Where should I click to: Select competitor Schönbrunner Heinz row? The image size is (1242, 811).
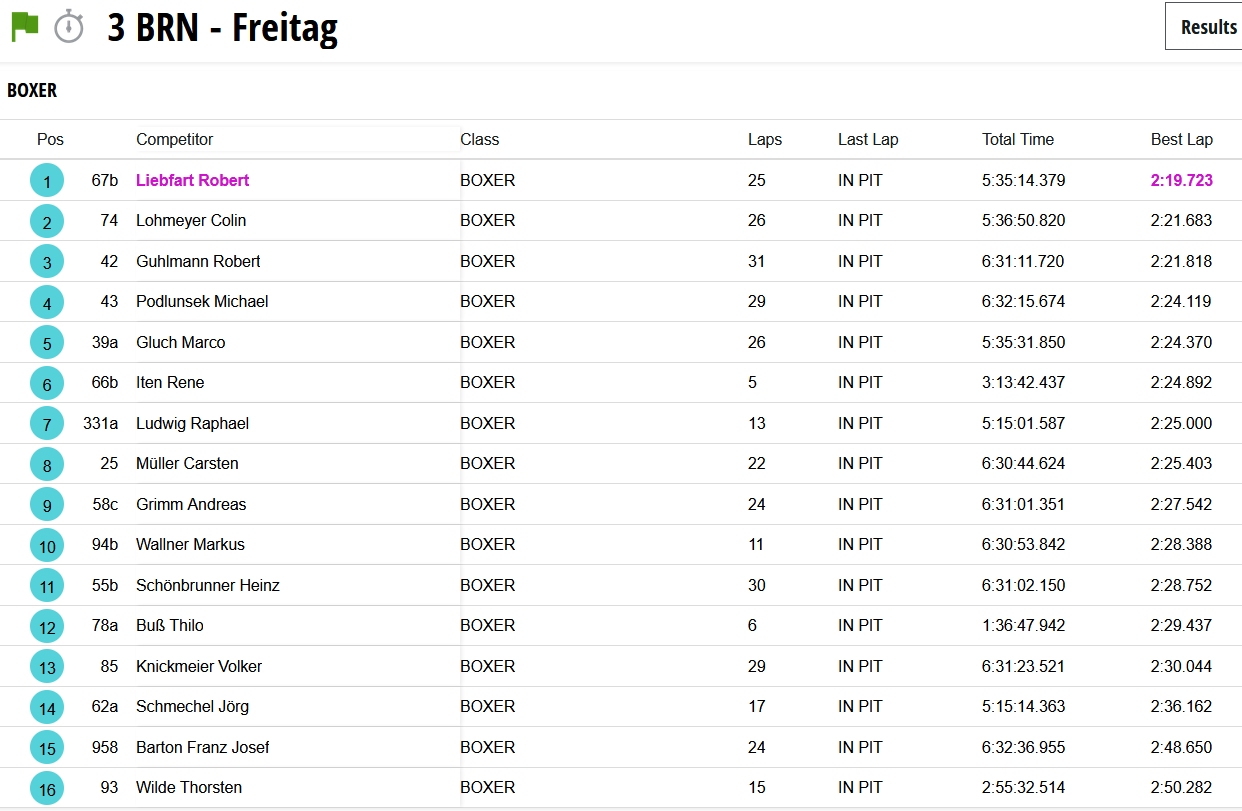pos(208,586)
